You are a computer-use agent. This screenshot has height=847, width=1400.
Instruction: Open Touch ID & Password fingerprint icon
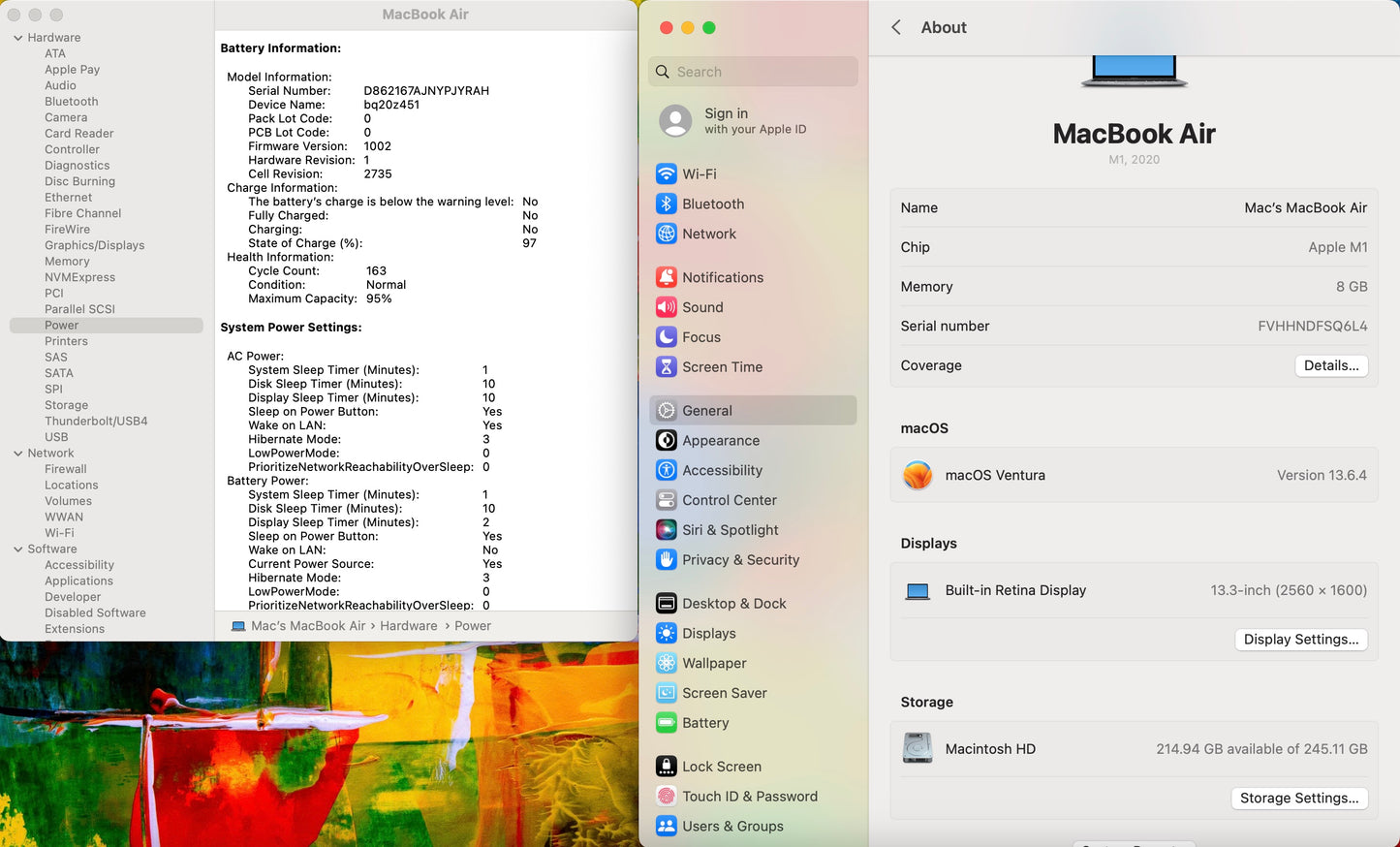(667, 797)
